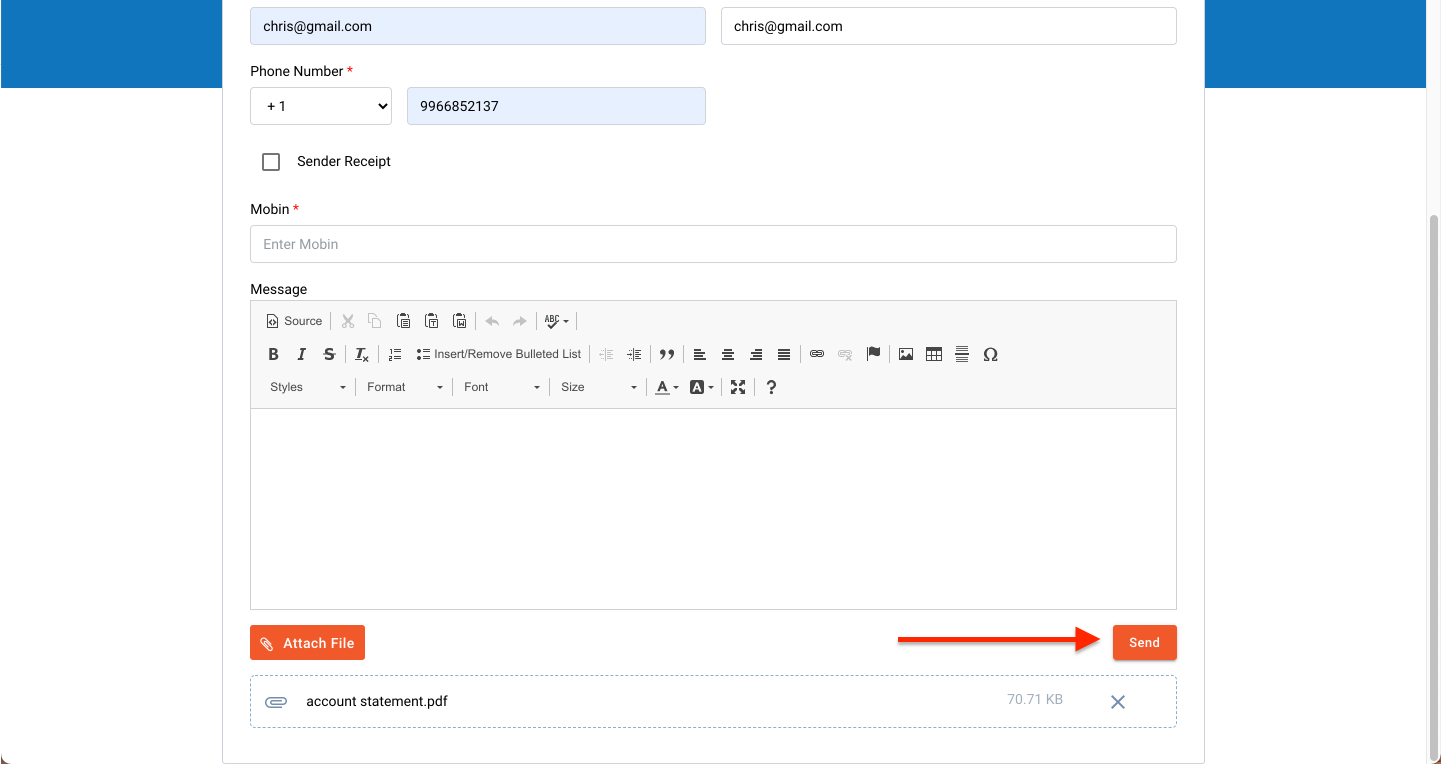Switch editor to Source view
This screenshot has height=764, width=1441.
click(x=294, y=321)
